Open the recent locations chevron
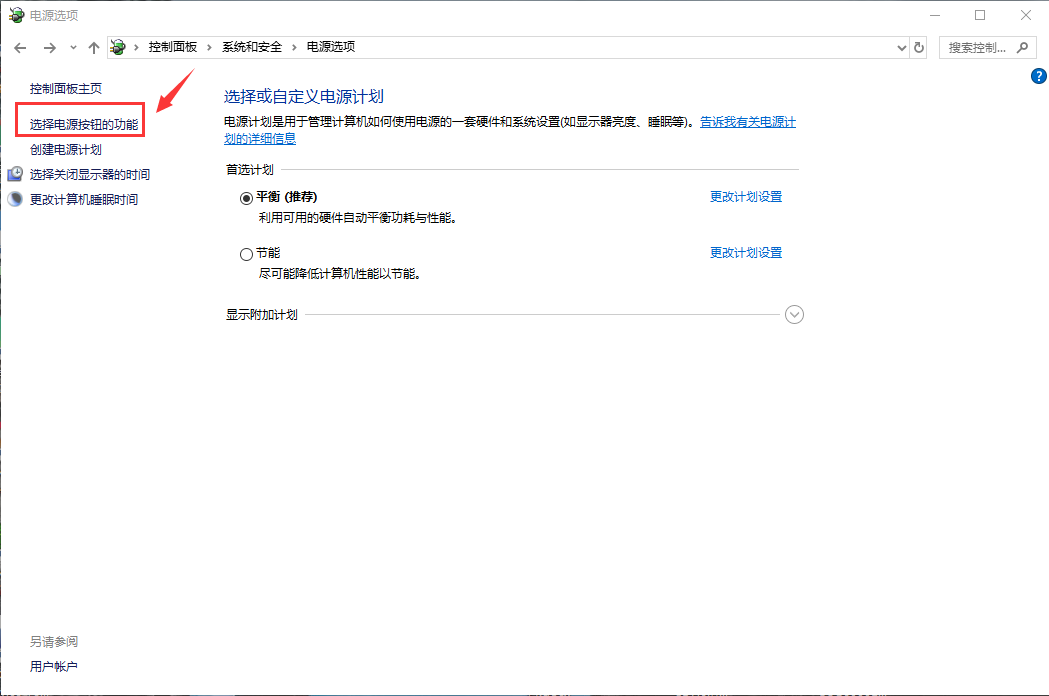Viewport: 1049px width, 696px height. 73,48
